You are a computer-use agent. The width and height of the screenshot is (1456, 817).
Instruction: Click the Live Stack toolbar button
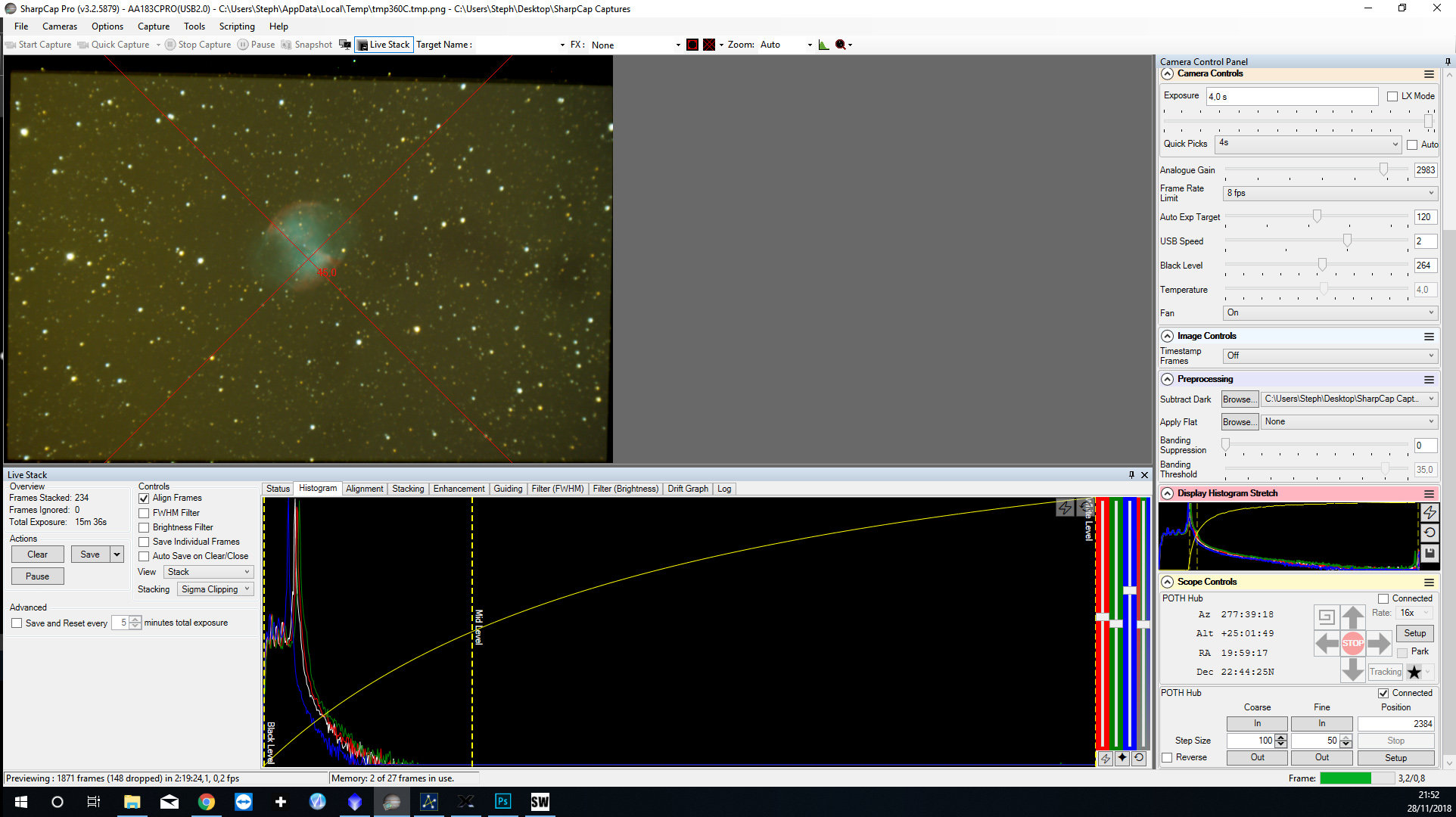coord(384,45)
